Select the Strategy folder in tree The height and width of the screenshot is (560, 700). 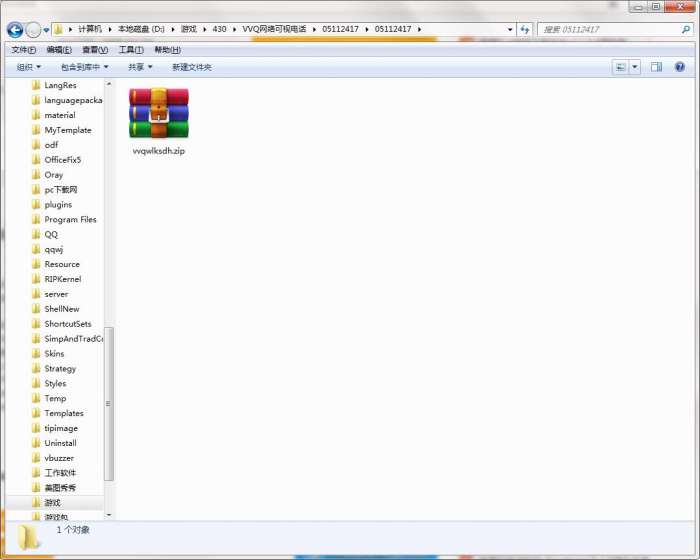(54, 369)
